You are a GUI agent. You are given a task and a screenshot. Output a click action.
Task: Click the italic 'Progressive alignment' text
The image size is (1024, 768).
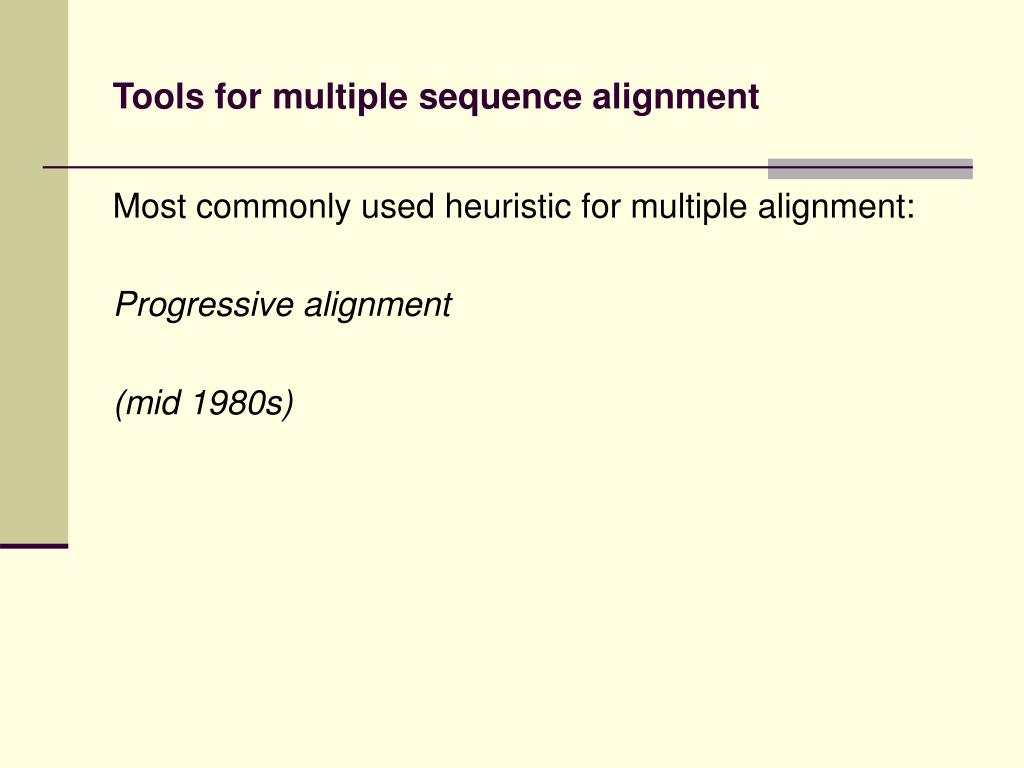point(283,305)
